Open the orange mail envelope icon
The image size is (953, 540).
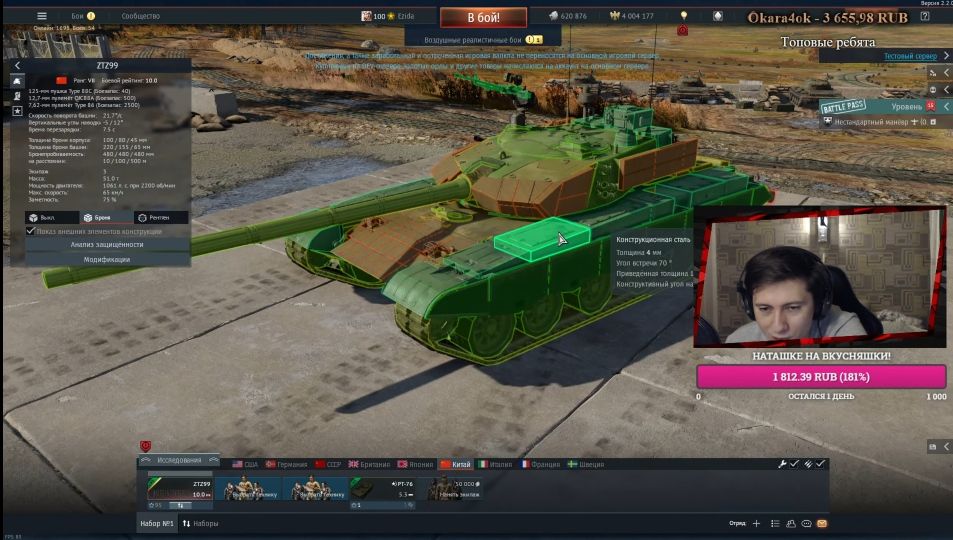[x=822, y=523]
